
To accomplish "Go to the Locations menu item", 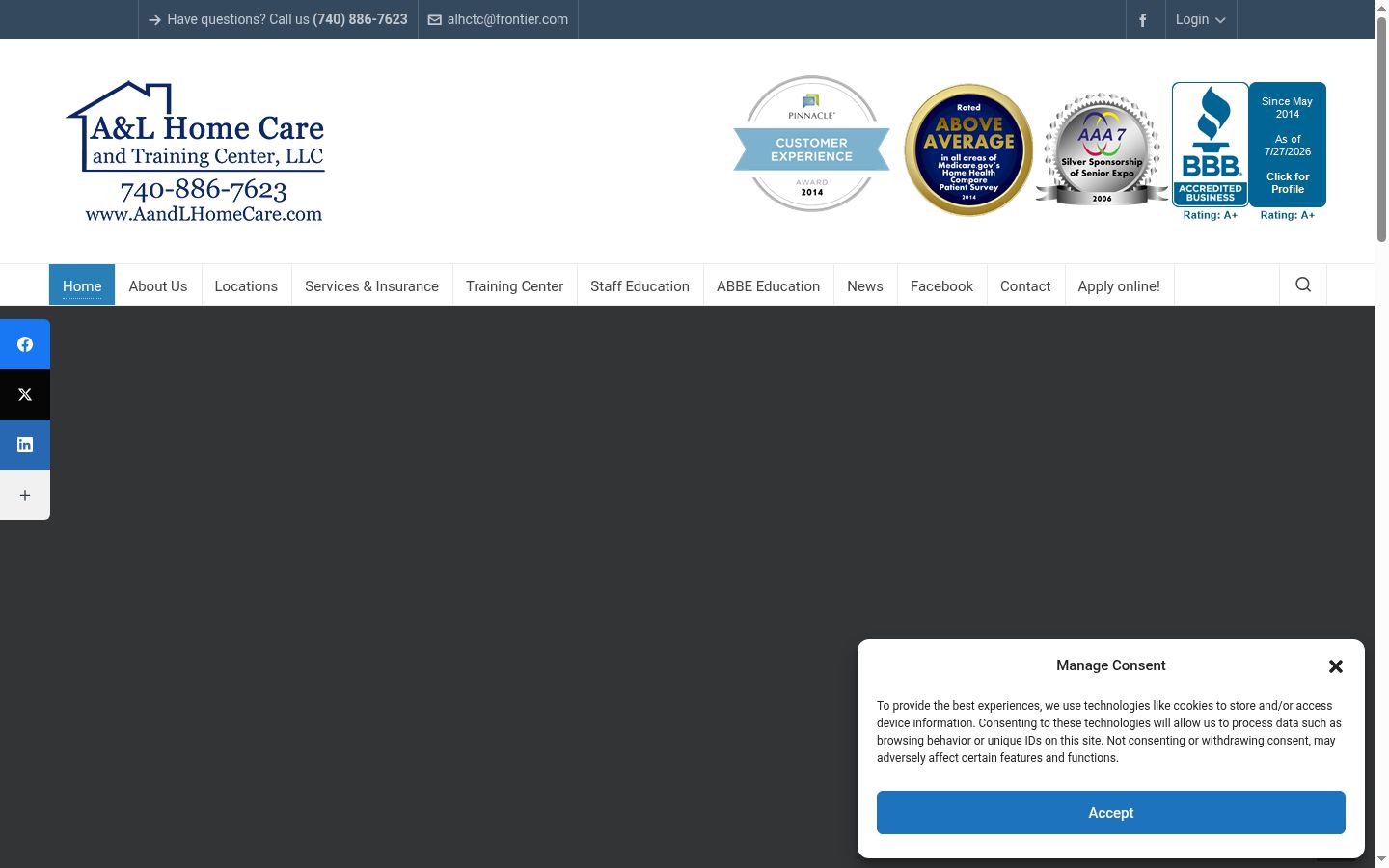I will (246, 285).
